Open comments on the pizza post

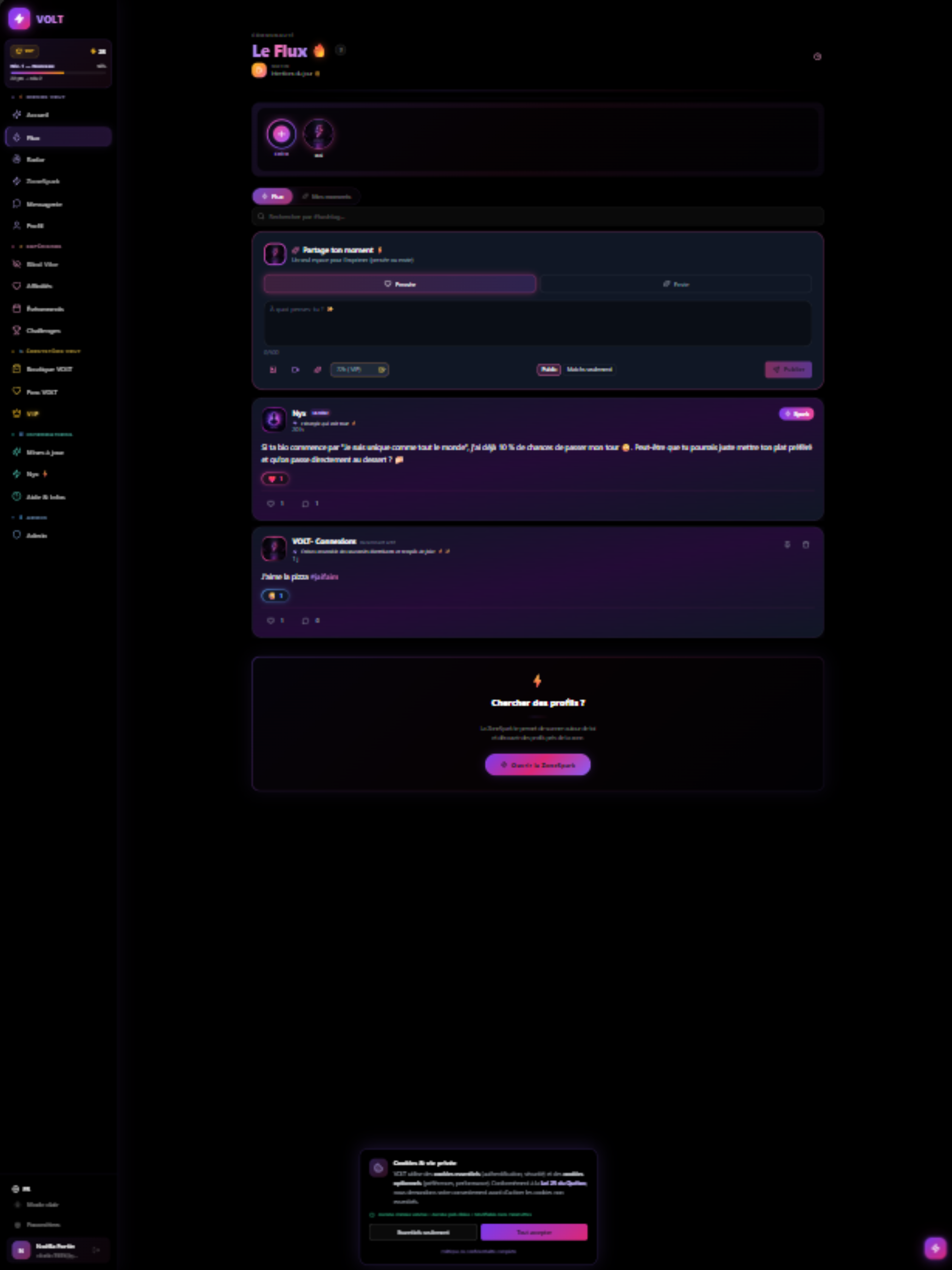point(310,621)
